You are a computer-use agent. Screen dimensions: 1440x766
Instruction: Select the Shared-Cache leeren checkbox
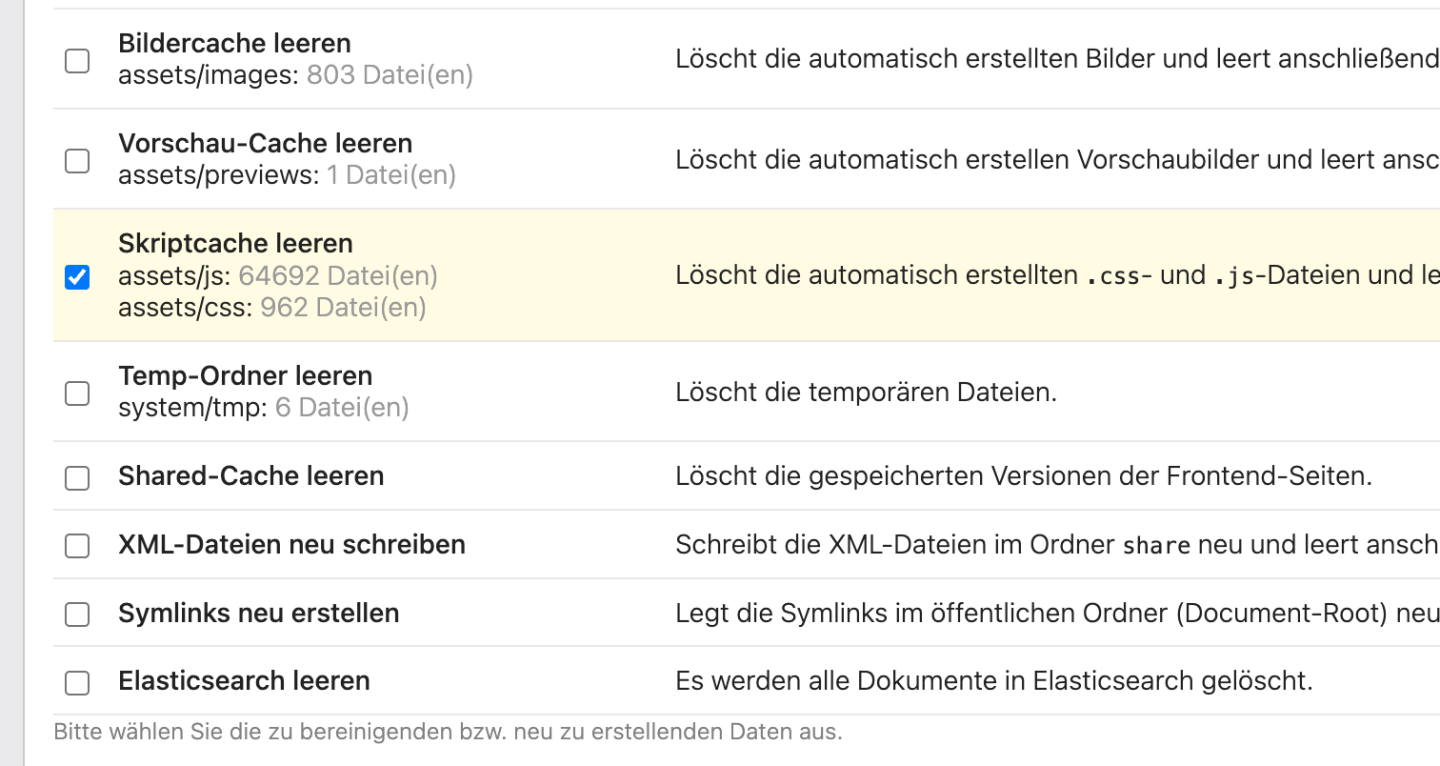(x=77, y=478)
